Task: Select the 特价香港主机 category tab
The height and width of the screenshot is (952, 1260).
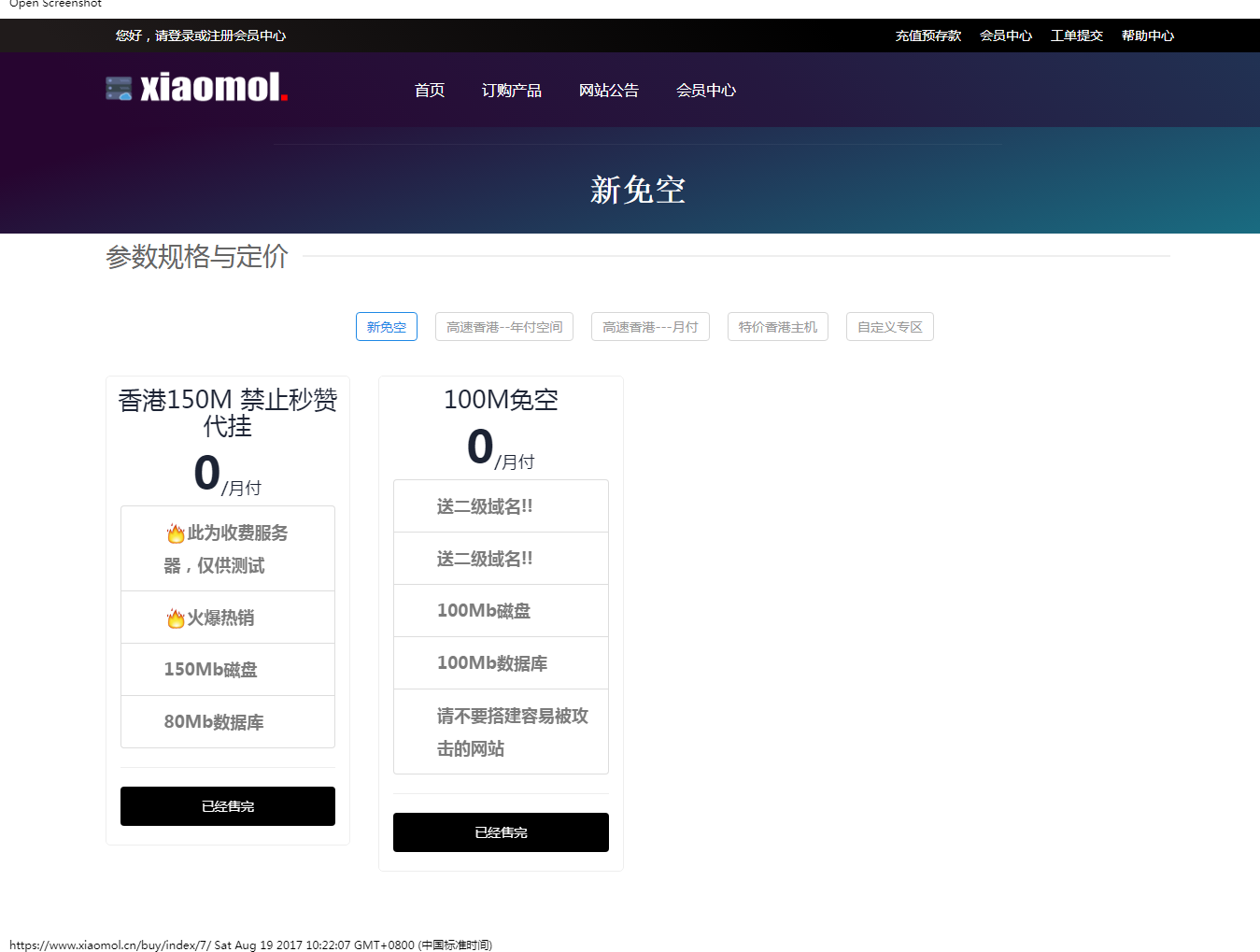Action: (x=777, y=327)
